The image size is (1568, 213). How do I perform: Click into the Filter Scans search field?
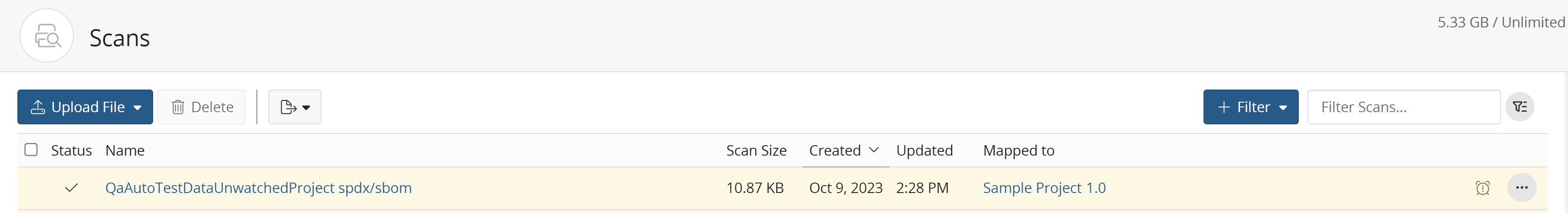1403,107
